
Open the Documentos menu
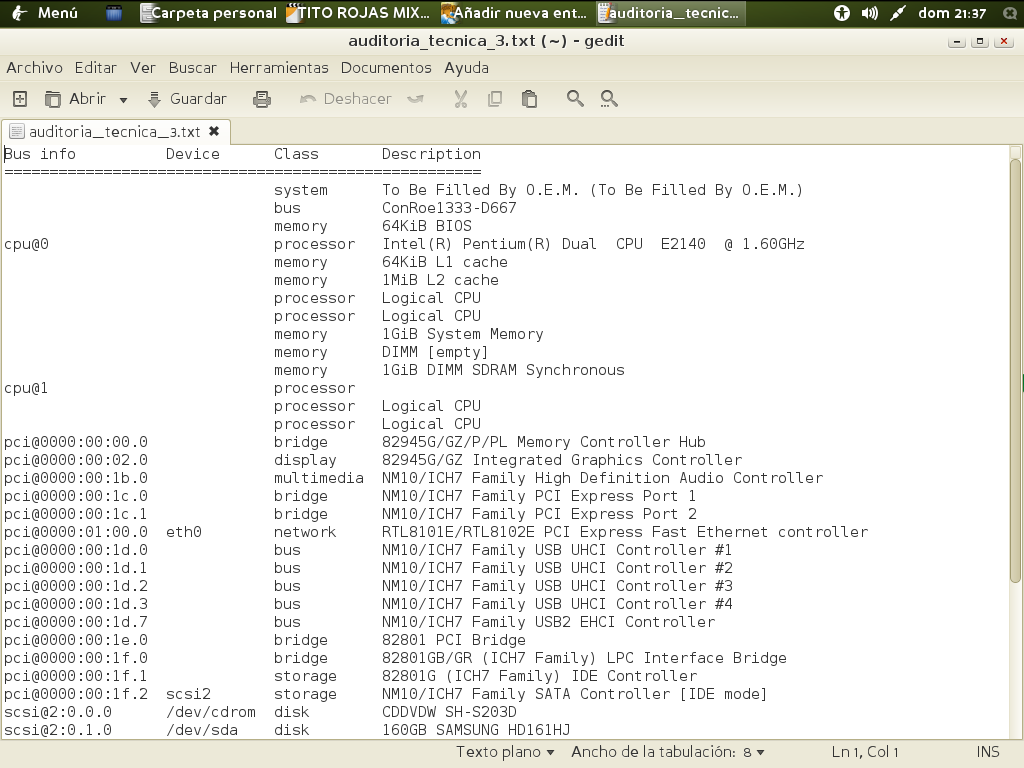tap(386, 68)
